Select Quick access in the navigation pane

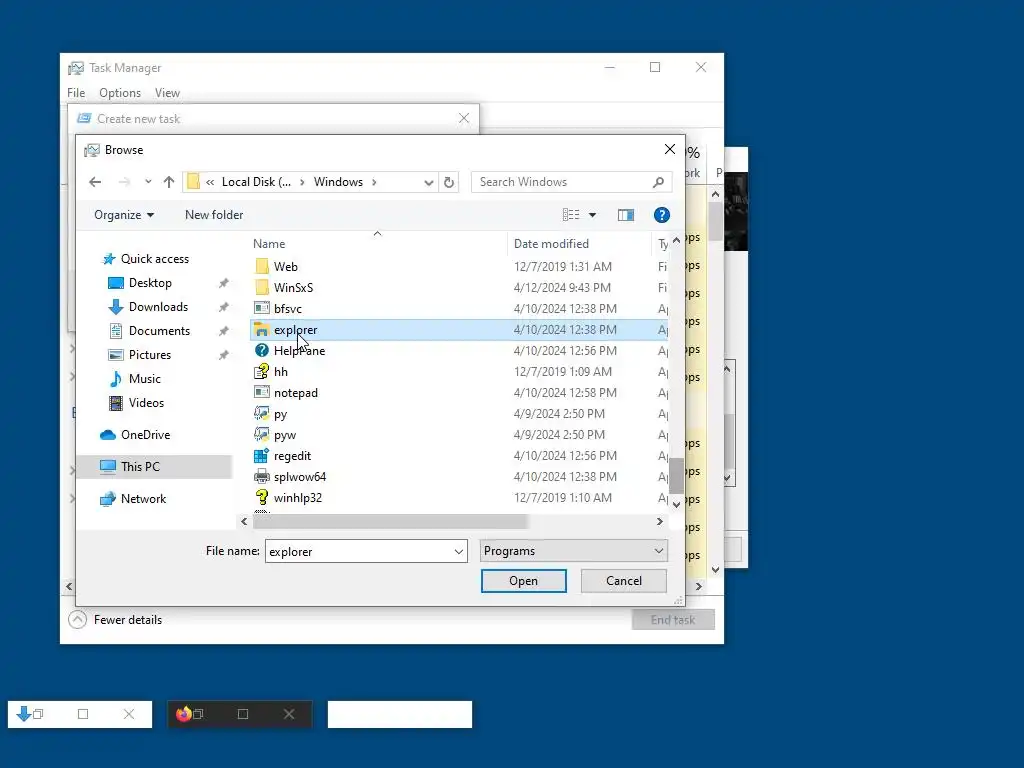tap(155, 259)
